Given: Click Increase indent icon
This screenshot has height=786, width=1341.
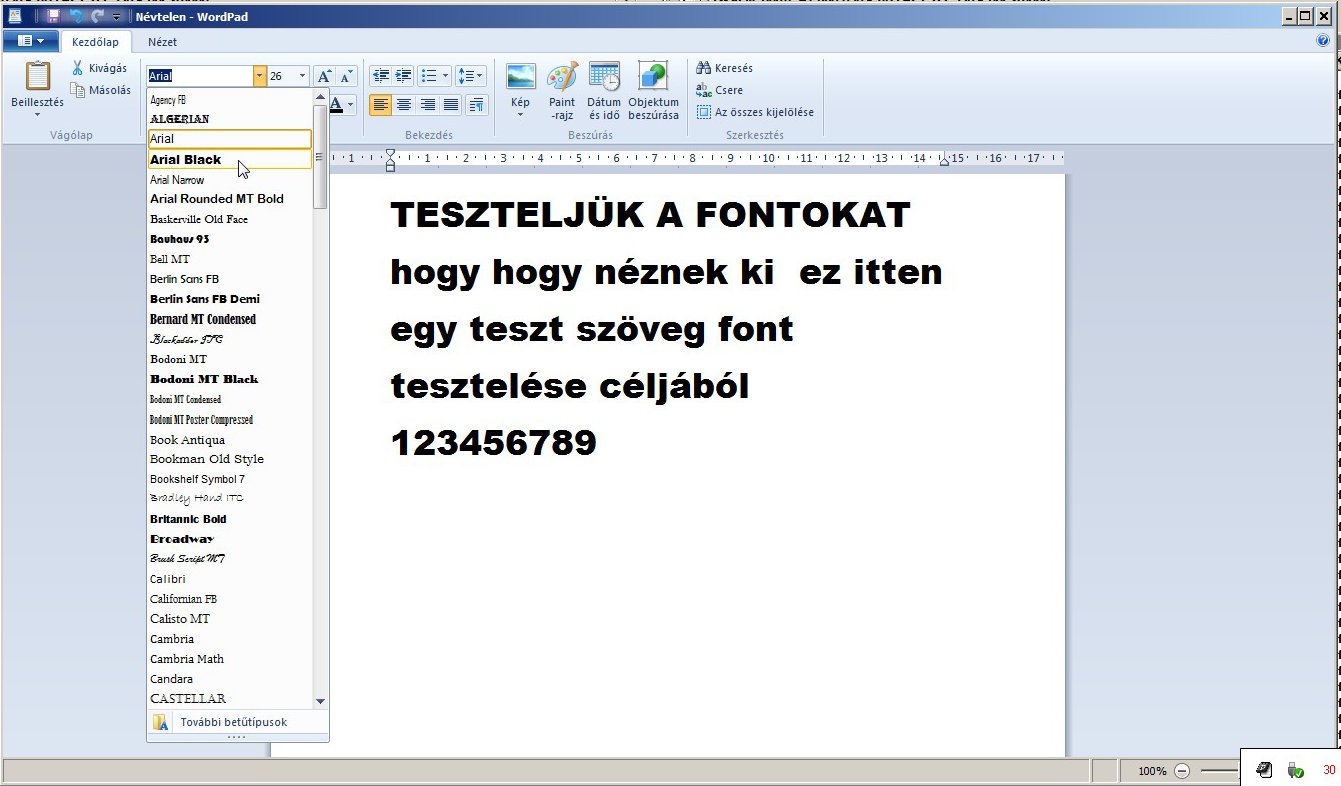Looking at the screenshot, I should pyautogui.click(x=403, y=76).
